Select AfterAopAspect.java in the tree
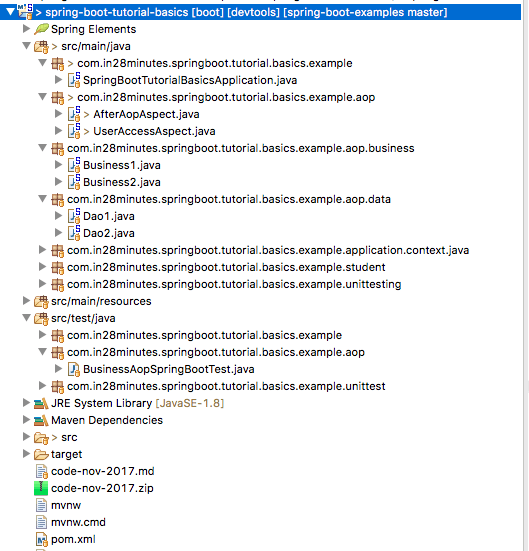 coord(146,114)
